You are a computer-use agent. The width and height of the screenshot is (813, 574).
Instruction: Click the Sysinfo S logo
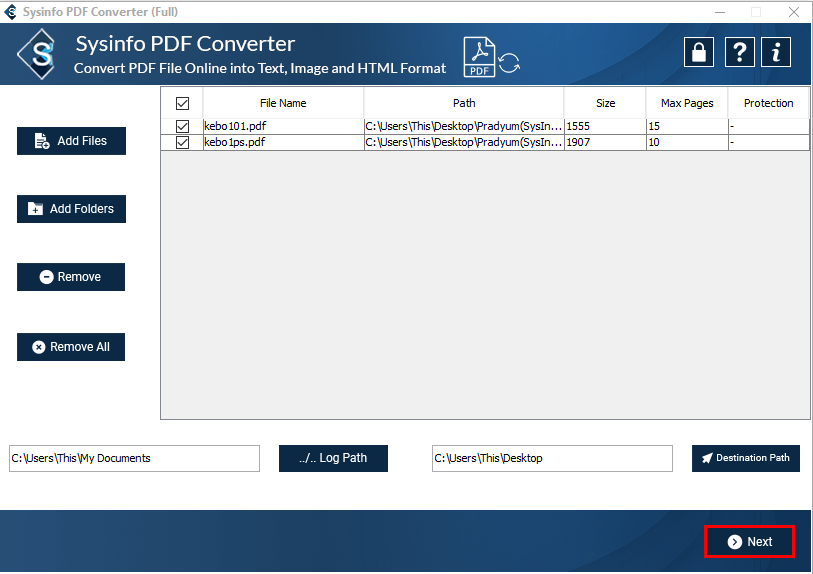(40, 55)
